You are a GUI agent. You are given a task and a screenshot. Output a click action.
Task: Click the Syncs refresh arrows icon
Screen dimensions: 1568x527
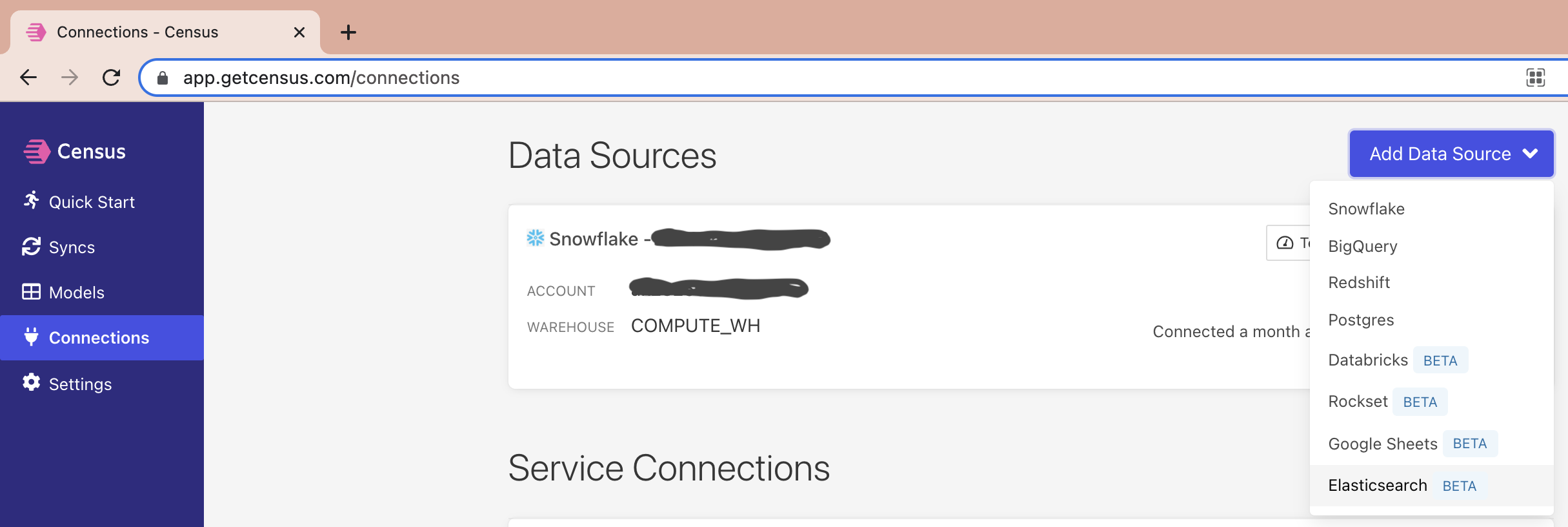coord(31,247)
